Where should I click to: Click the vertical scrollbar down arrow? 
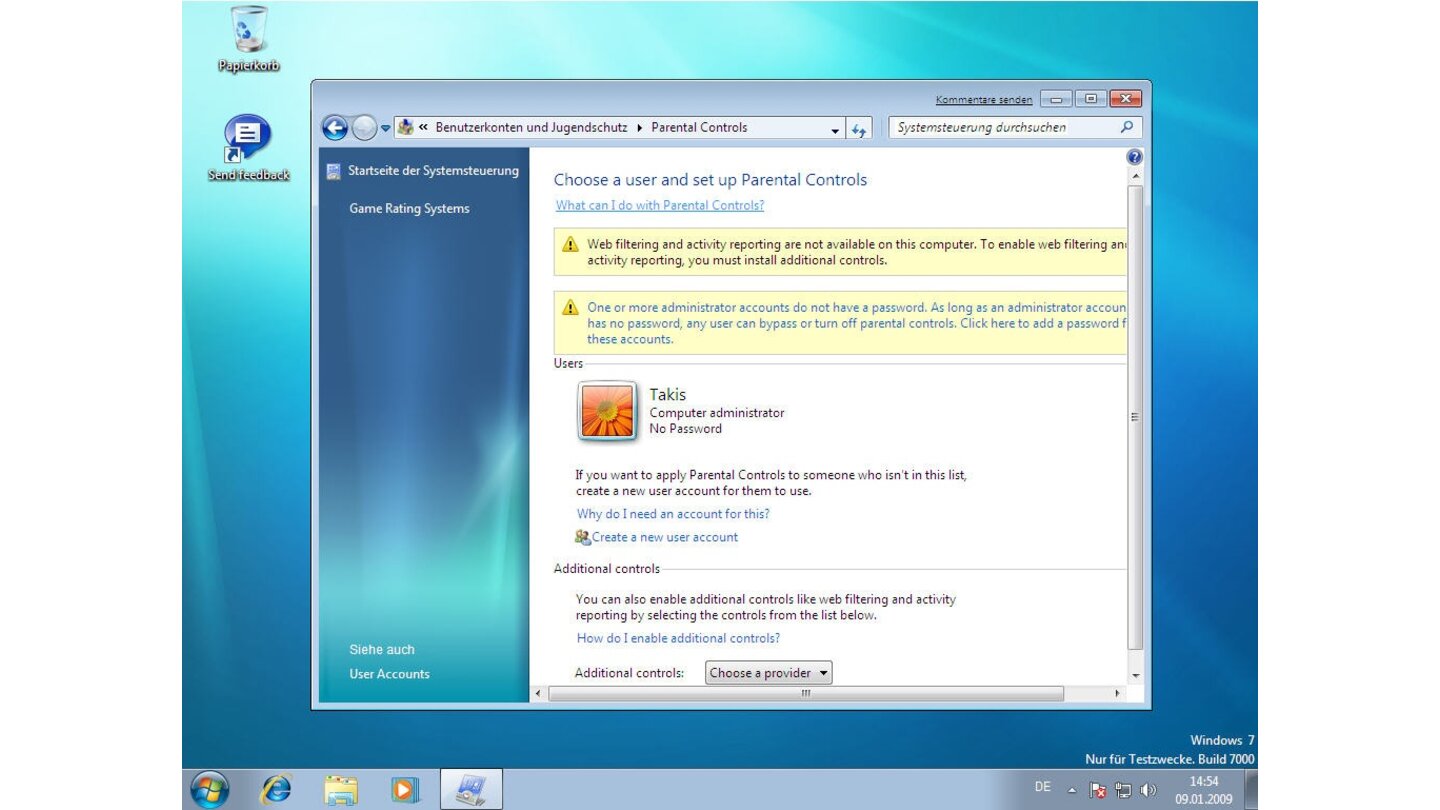click(x=1135, y=676)
